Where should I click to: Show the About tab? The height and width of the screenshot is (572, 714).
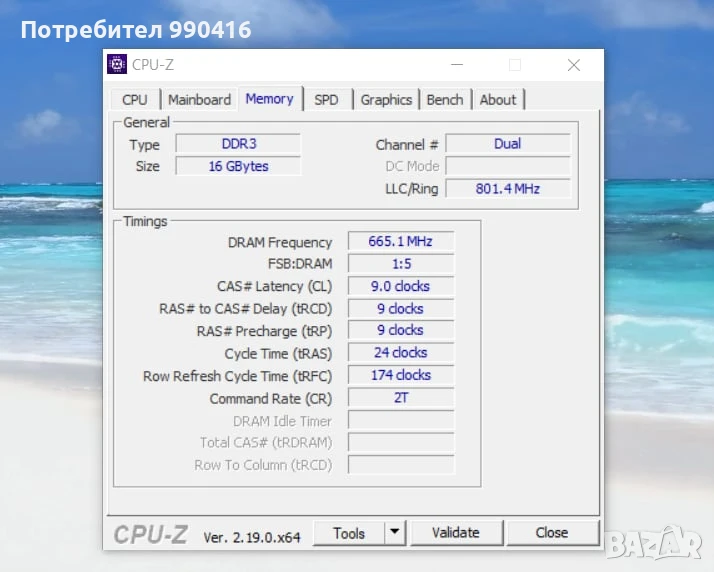(498, 100)
